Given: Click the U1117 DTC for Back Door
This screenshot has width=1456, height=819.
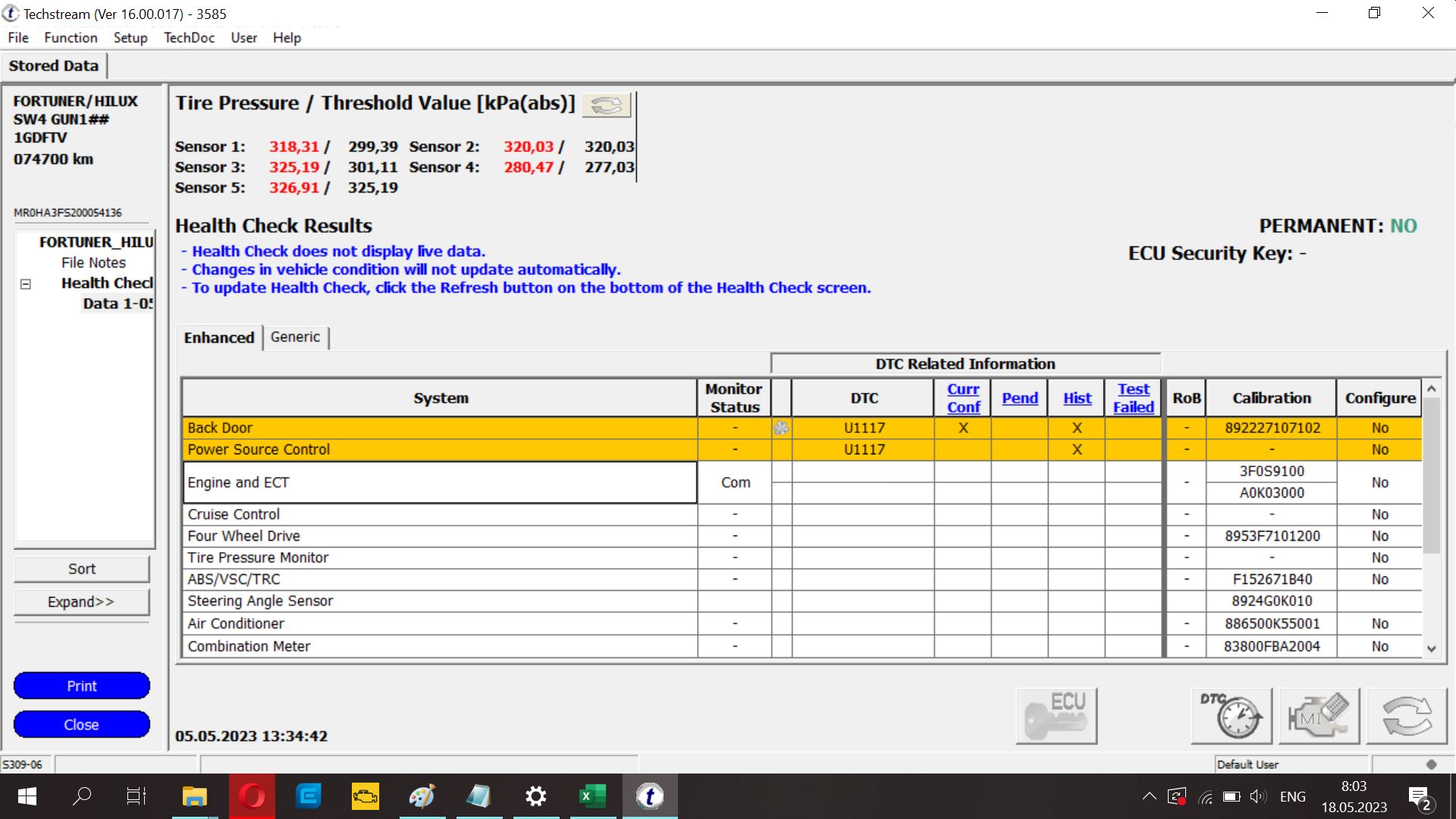Looking at the screenshot, I should (864, 428).
